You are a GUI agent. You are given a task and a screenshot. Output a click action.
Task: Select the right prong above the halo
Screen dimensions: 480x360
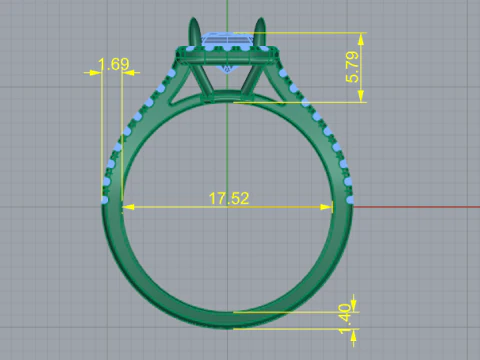point(260,32)
